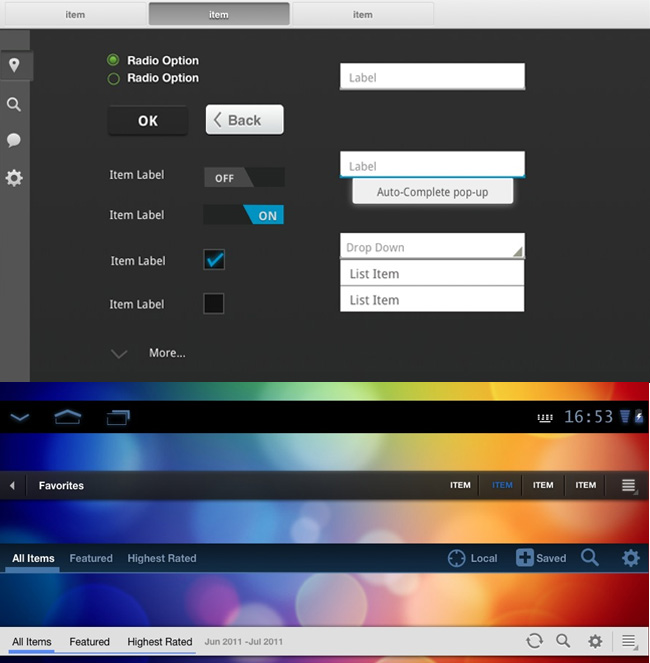Turn on the OFF toggle switch

coord(244,177)
